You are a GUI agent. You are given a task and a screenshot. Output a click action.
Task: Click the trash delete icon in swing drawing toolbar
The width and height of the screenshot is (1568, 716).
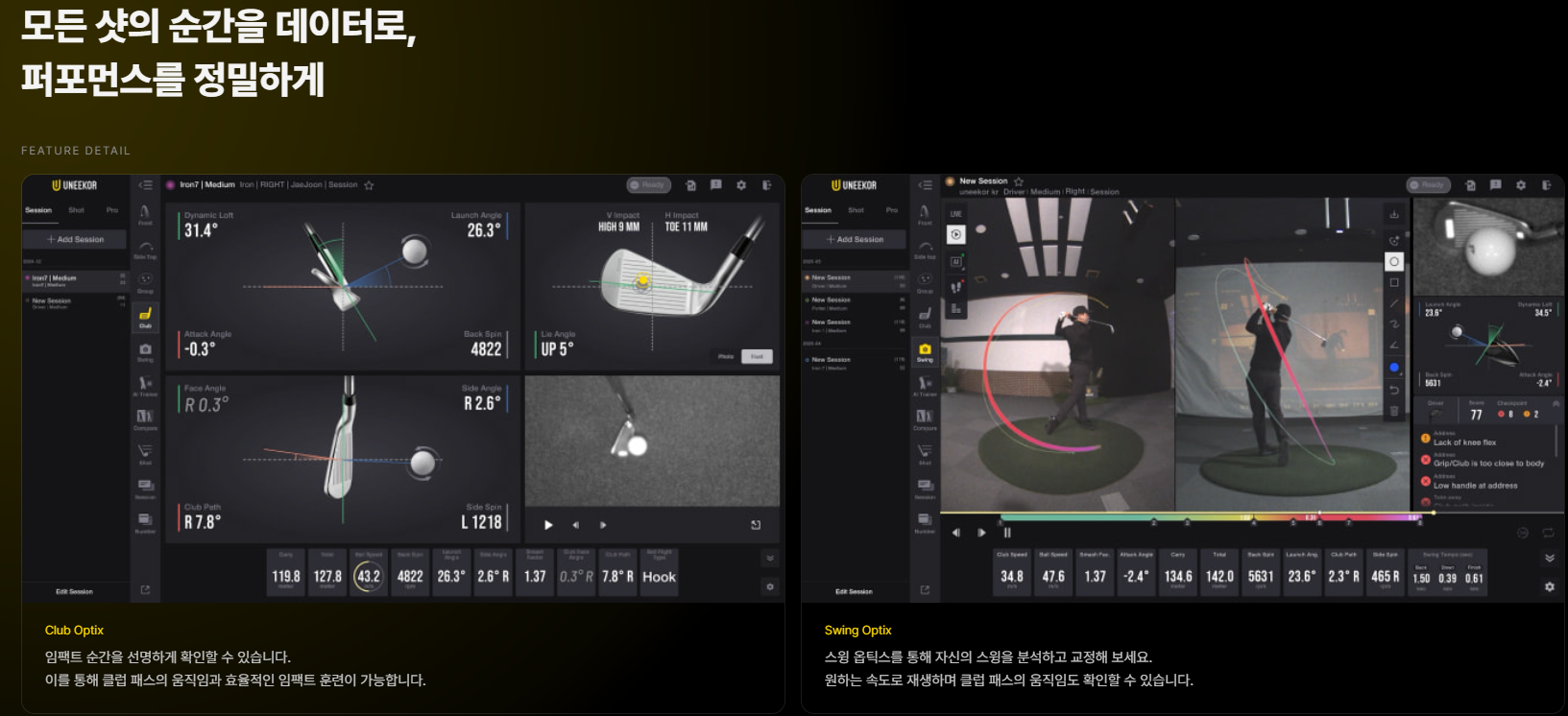[x=1394, y=411]
